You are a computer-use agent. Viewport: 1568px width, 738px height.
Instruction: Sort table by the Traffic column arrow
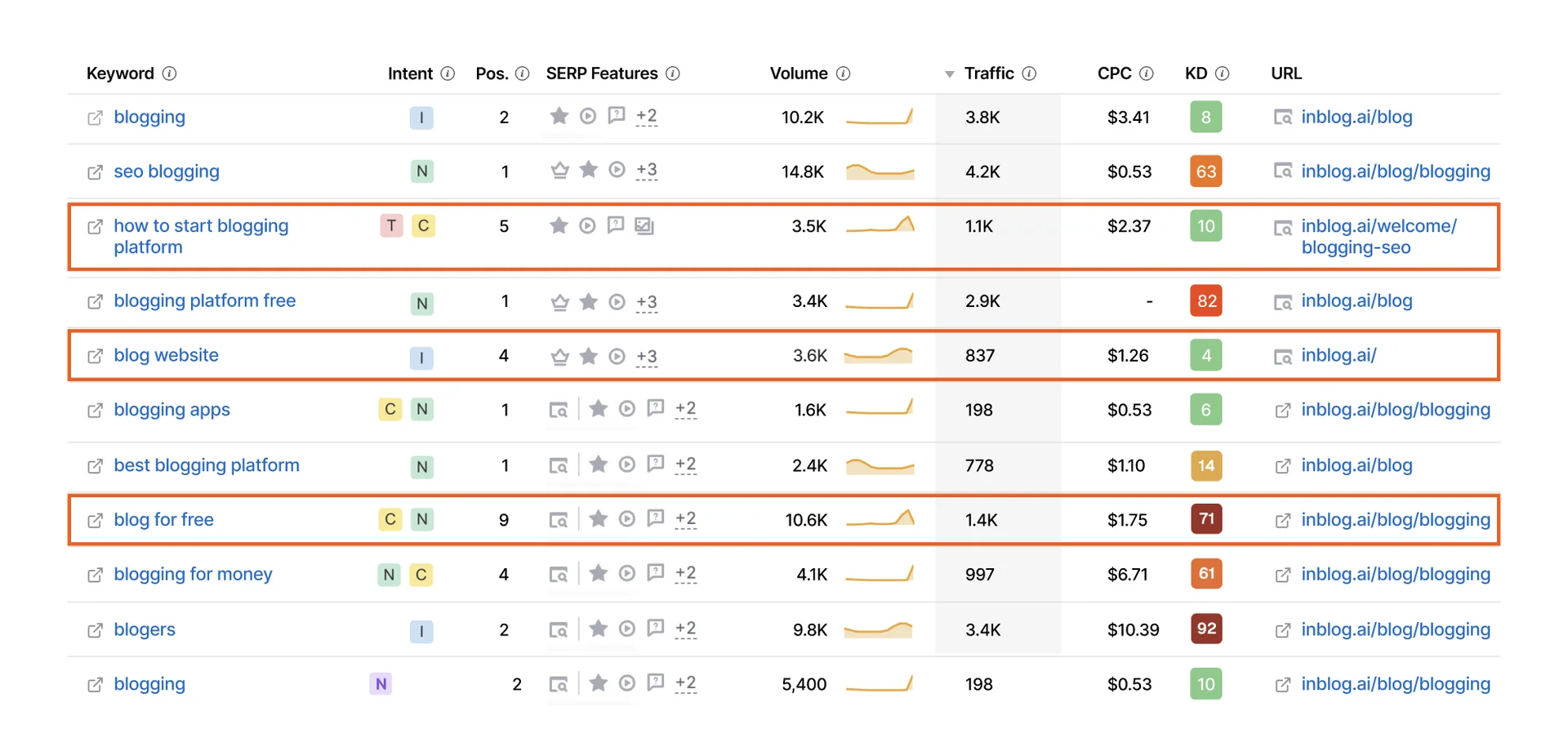click(950, 74)
